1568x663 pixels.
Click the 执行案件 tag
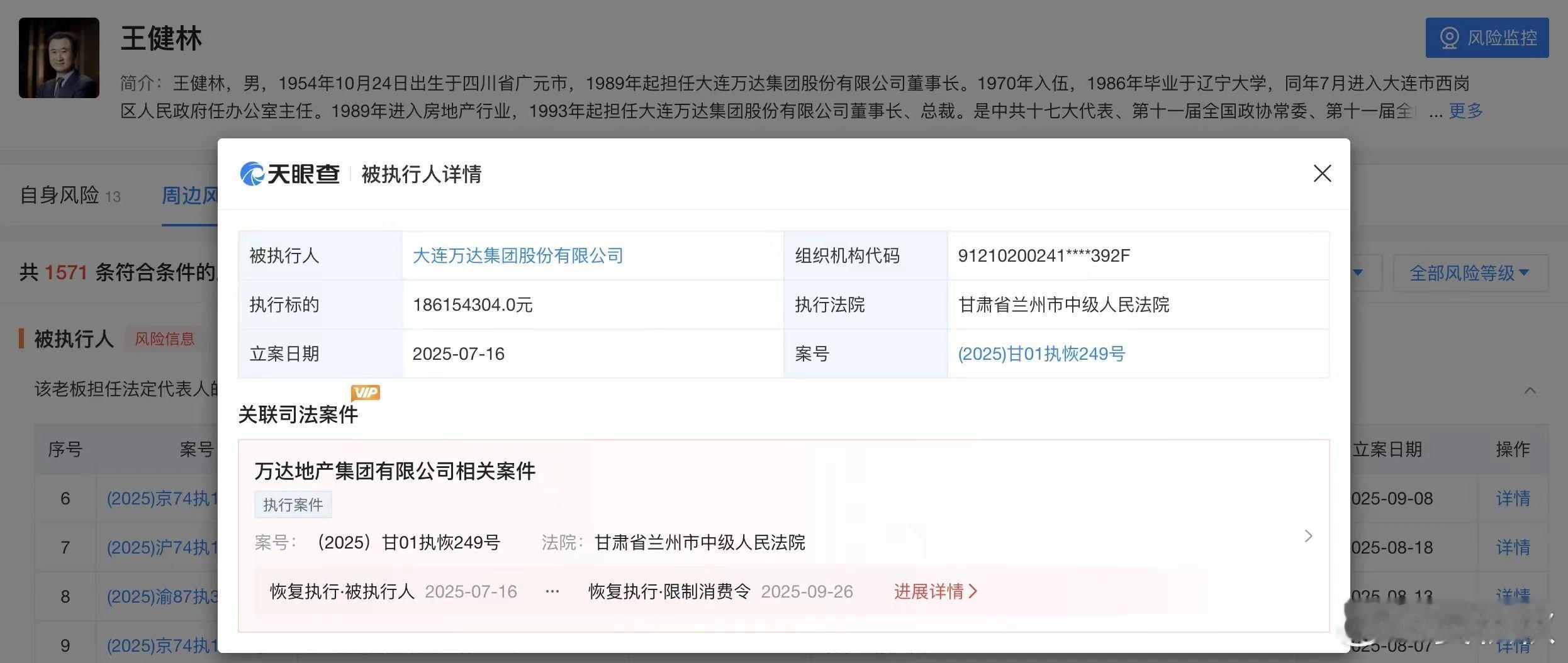293,504
